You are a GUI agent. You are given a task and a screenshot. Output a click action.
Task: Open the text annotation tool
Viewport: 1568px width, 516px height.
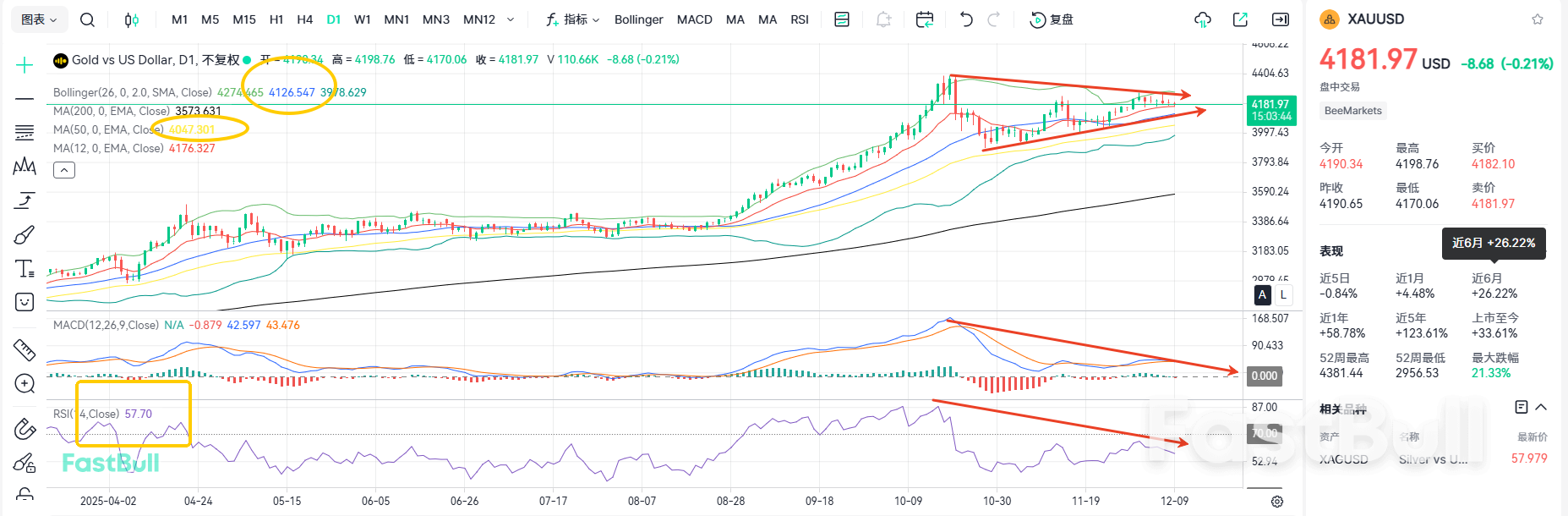click(x=25, y=268)
